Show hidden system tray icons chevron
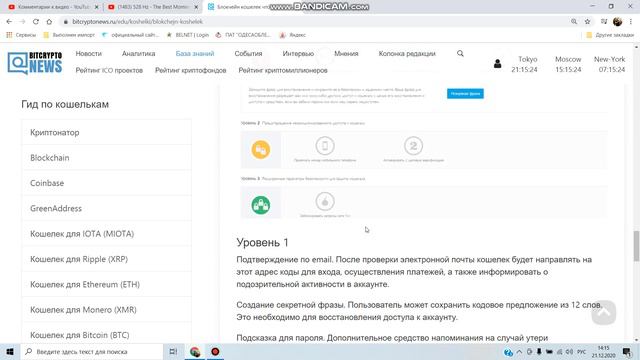 [x=519, y=351]
